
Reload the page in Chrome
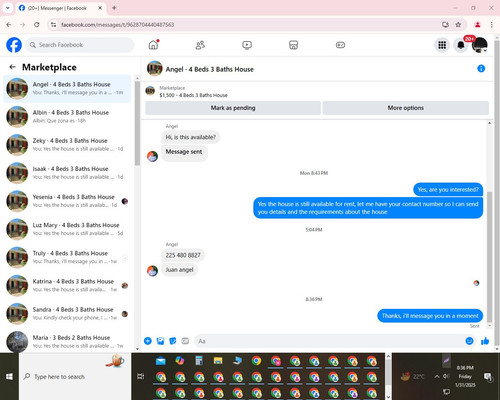point(37,25)
